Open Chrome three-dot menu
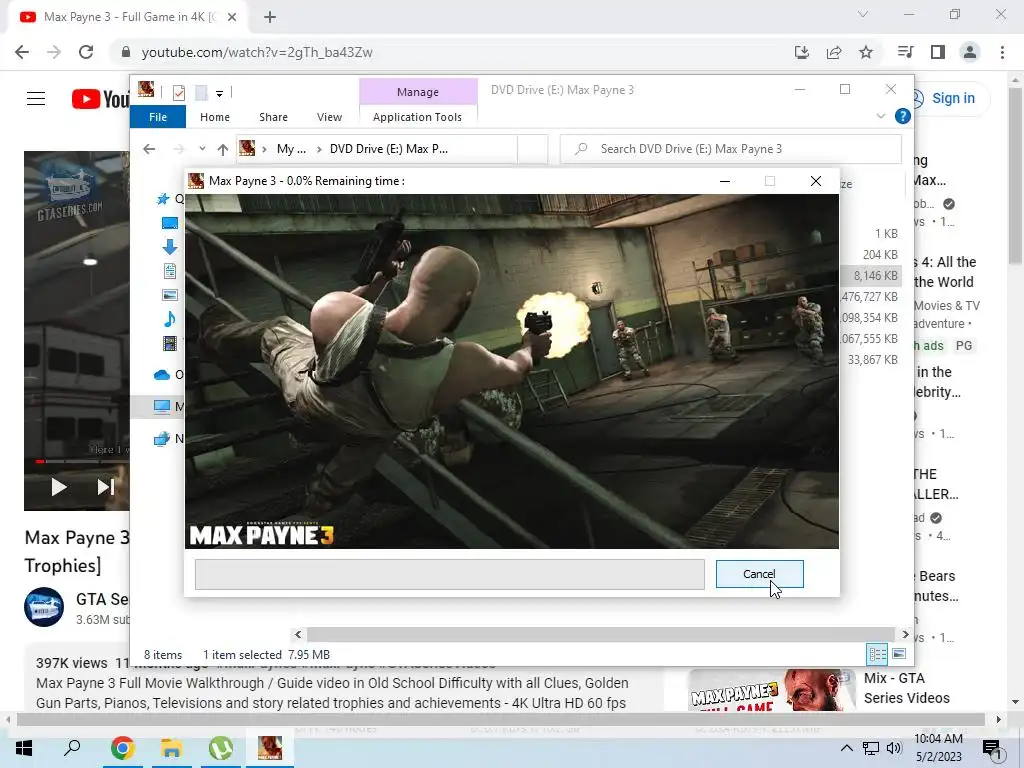The width and height of the screenshot is (1024, 768). coord(1002,52)
